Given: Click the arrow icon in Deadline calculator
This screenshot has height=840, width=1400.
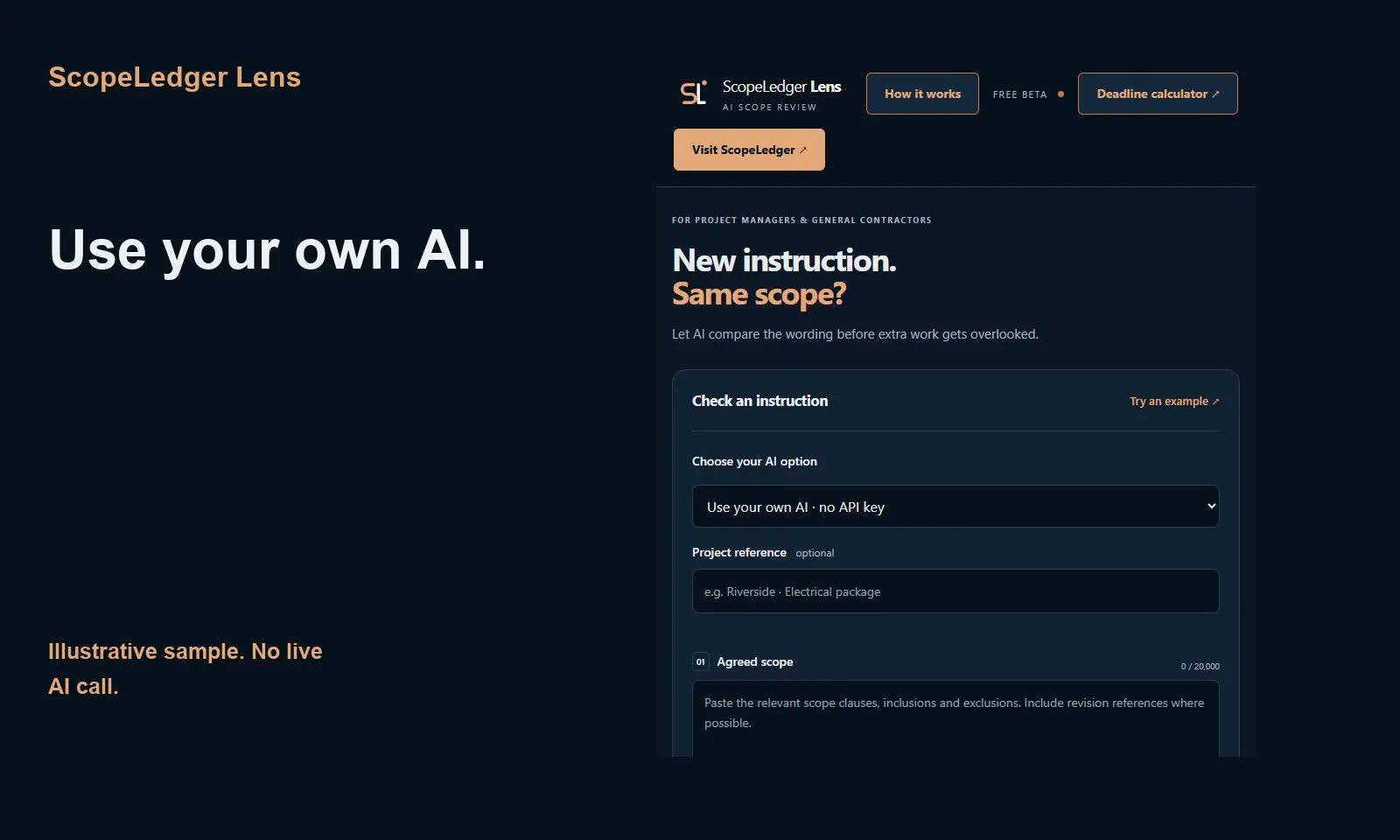Looking at the screenshot, I should pyautogui.click(x=1215, y=94).
